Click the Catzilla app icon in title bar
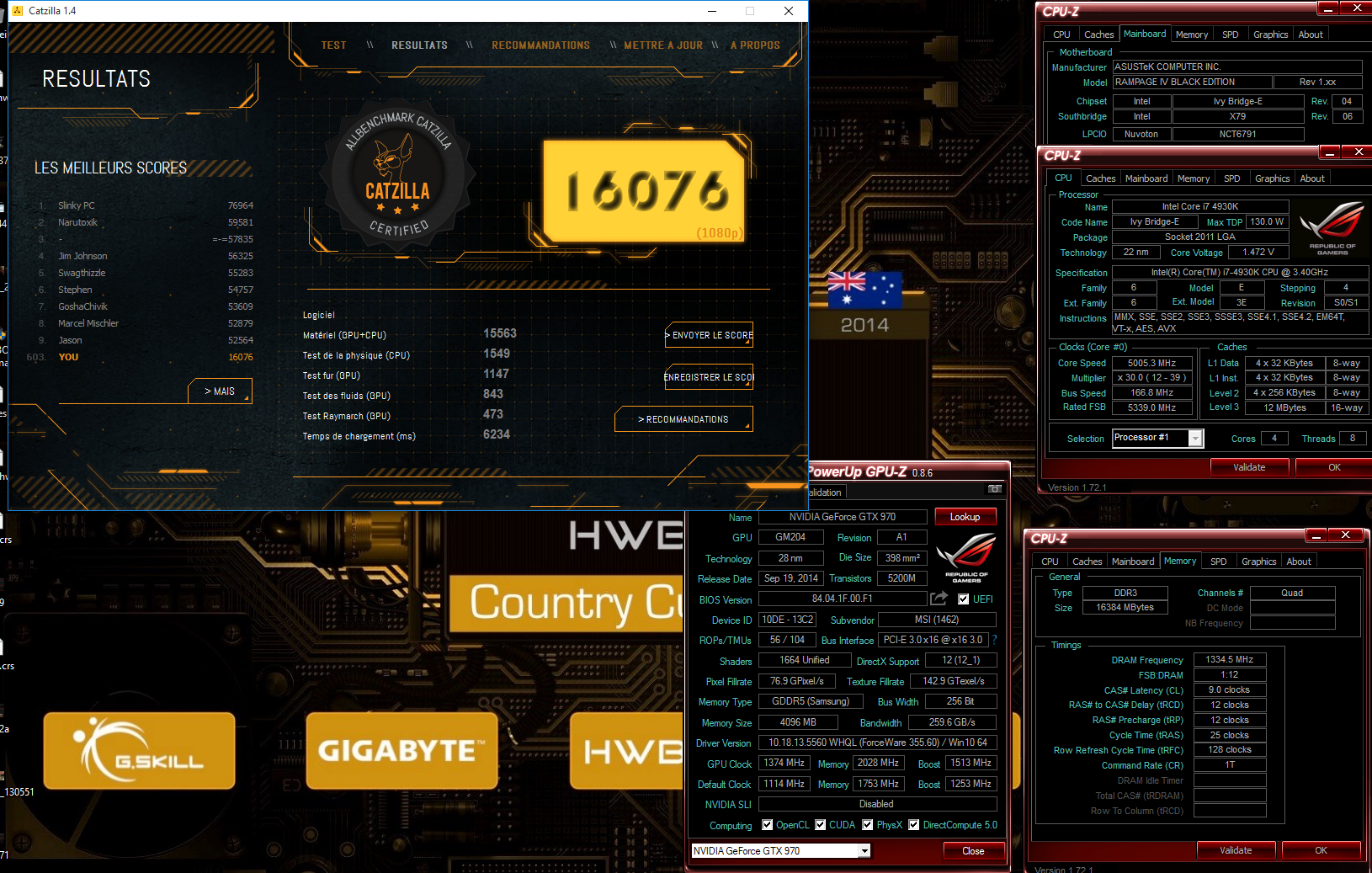The image size is (1372, 873). click(18, 11)
